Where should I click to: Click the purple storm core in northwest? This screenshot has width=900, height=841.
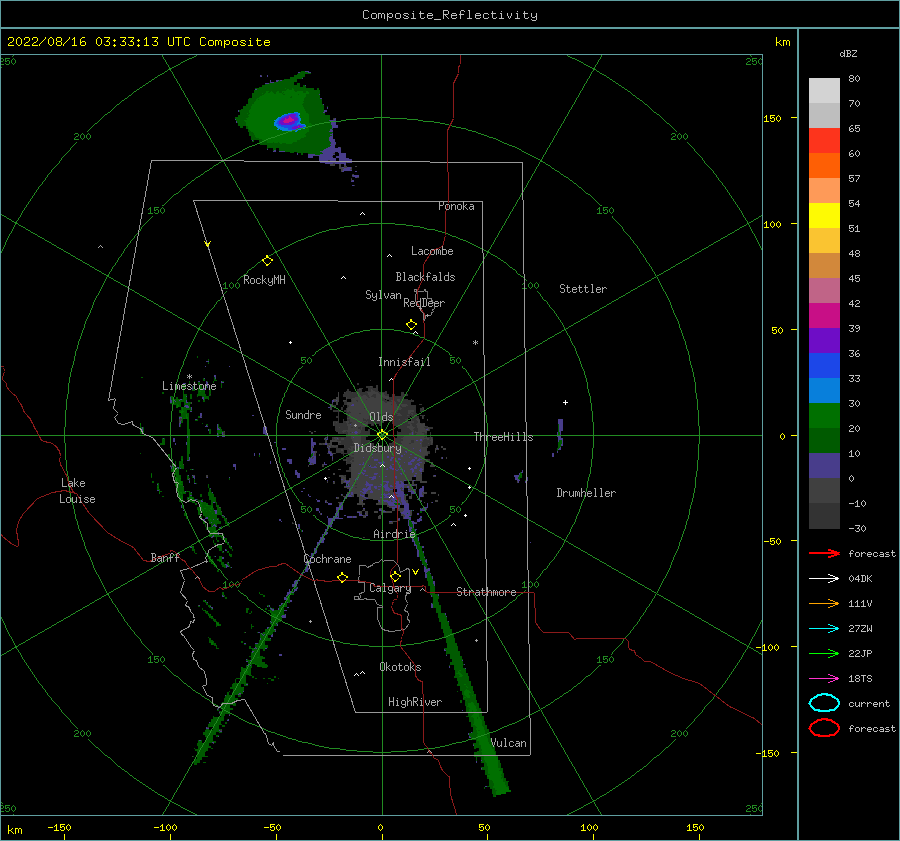[290, 121]
